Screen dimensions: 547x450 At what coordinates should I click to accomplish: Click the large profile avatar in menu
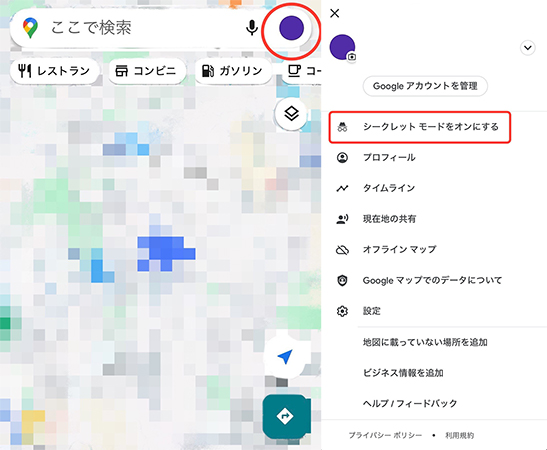point(342,47)
